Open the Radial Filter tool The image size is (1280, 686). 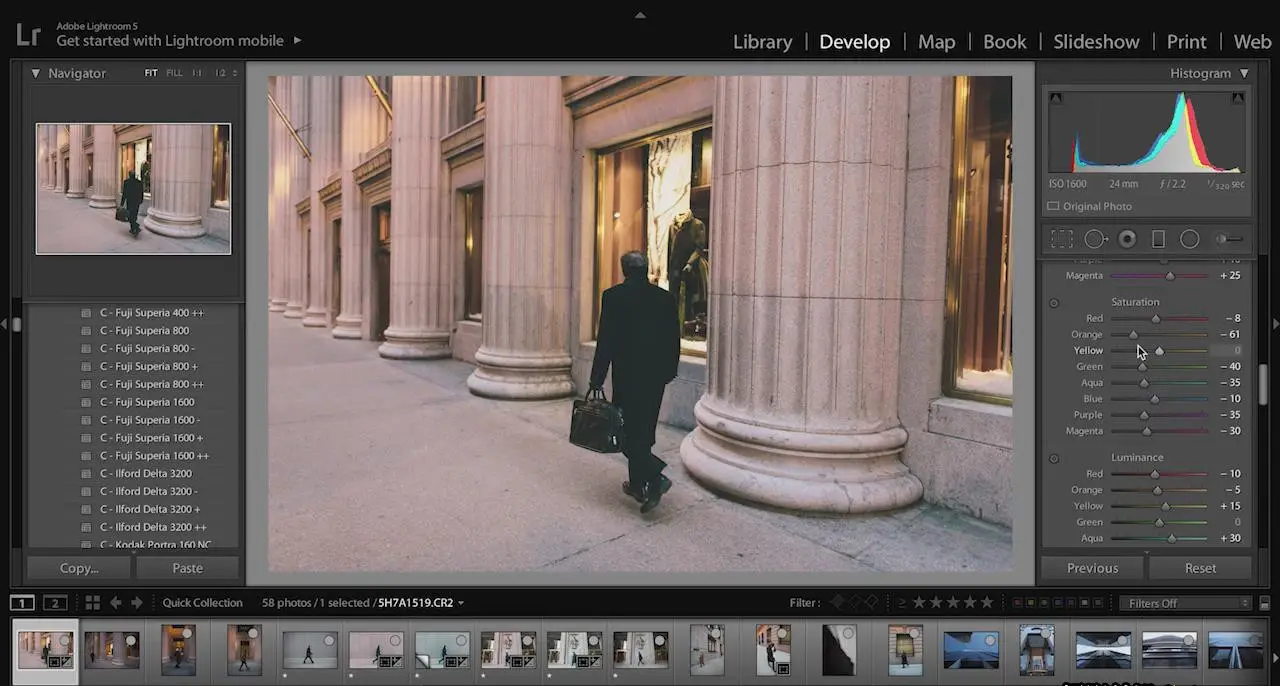coord(1189,239)
